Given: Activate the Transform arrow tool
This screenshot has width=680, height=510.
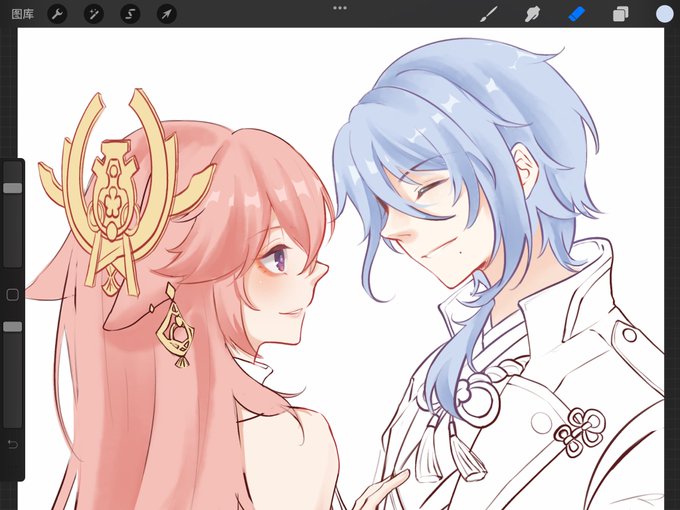Looking at the screenshot, I should [167, 14].
